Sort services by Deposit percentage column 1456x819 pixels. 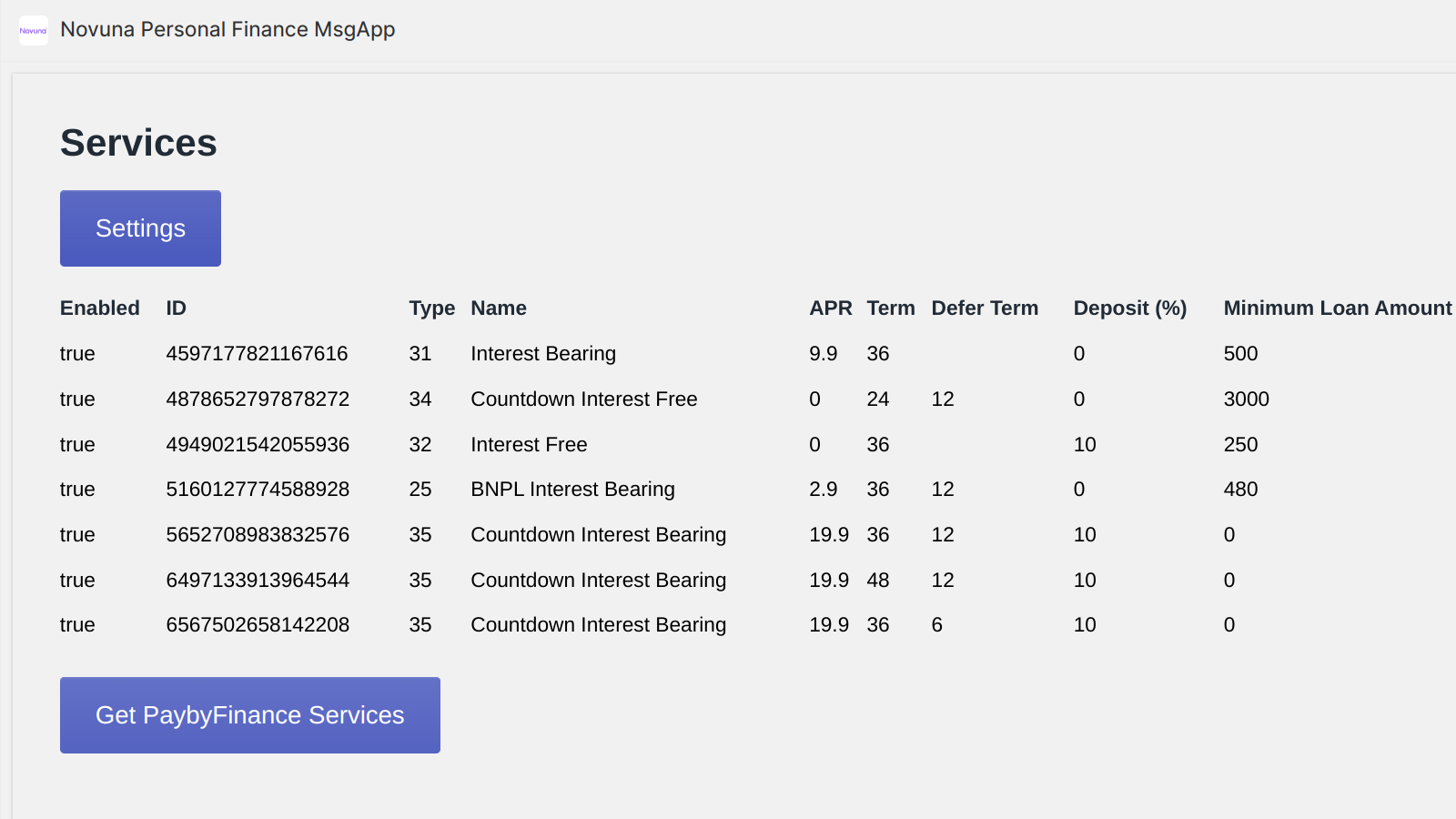coord(1130,308)
